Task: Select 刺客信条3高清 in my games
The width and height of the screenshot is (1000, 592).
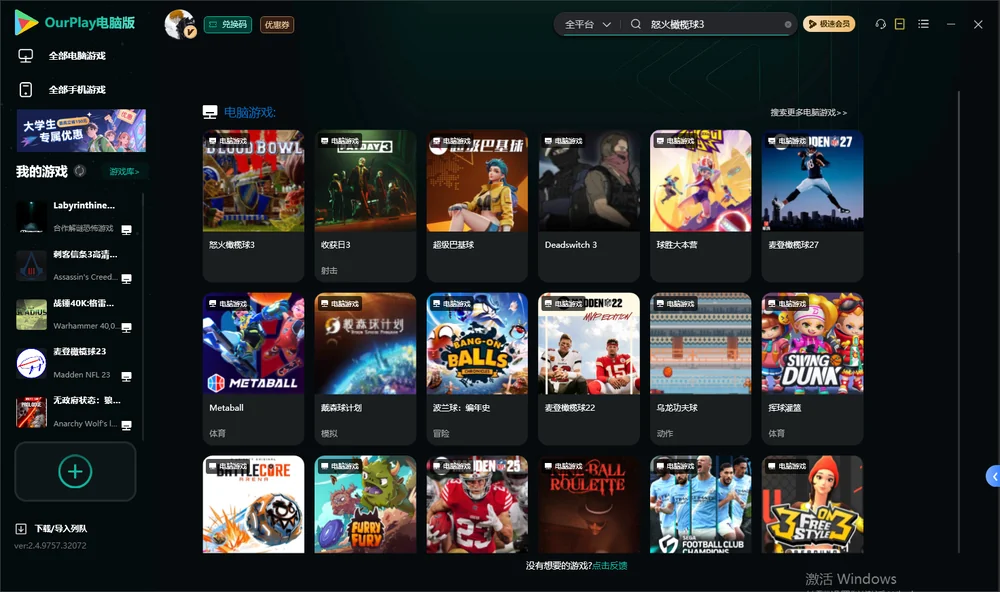Action: click(x=74, y=265)
